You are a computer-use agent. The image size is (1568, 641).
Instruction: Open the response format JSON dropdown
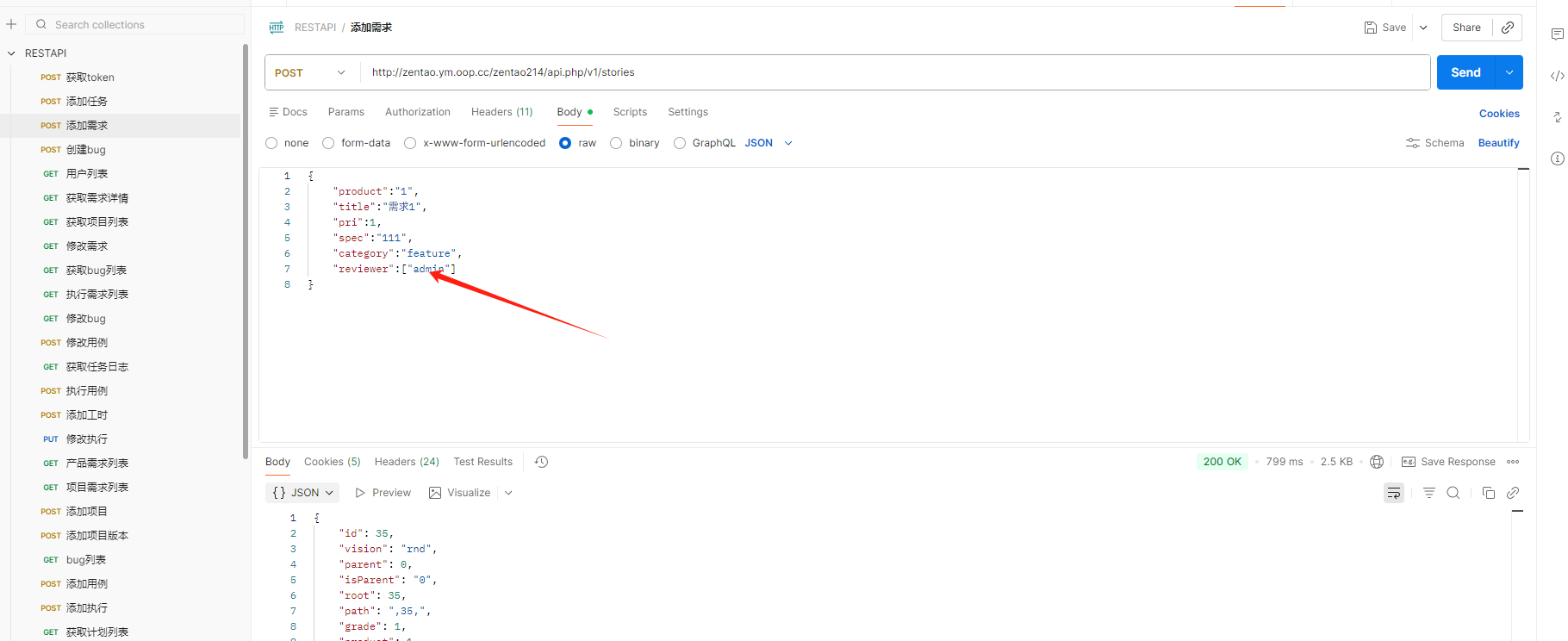coord(302,493)
